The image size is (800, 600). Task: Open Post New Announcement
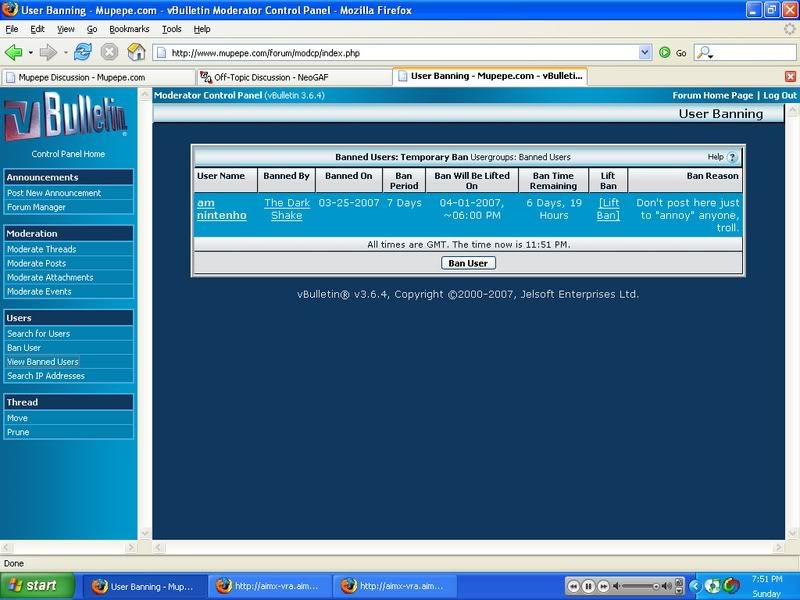pos(54,193)
